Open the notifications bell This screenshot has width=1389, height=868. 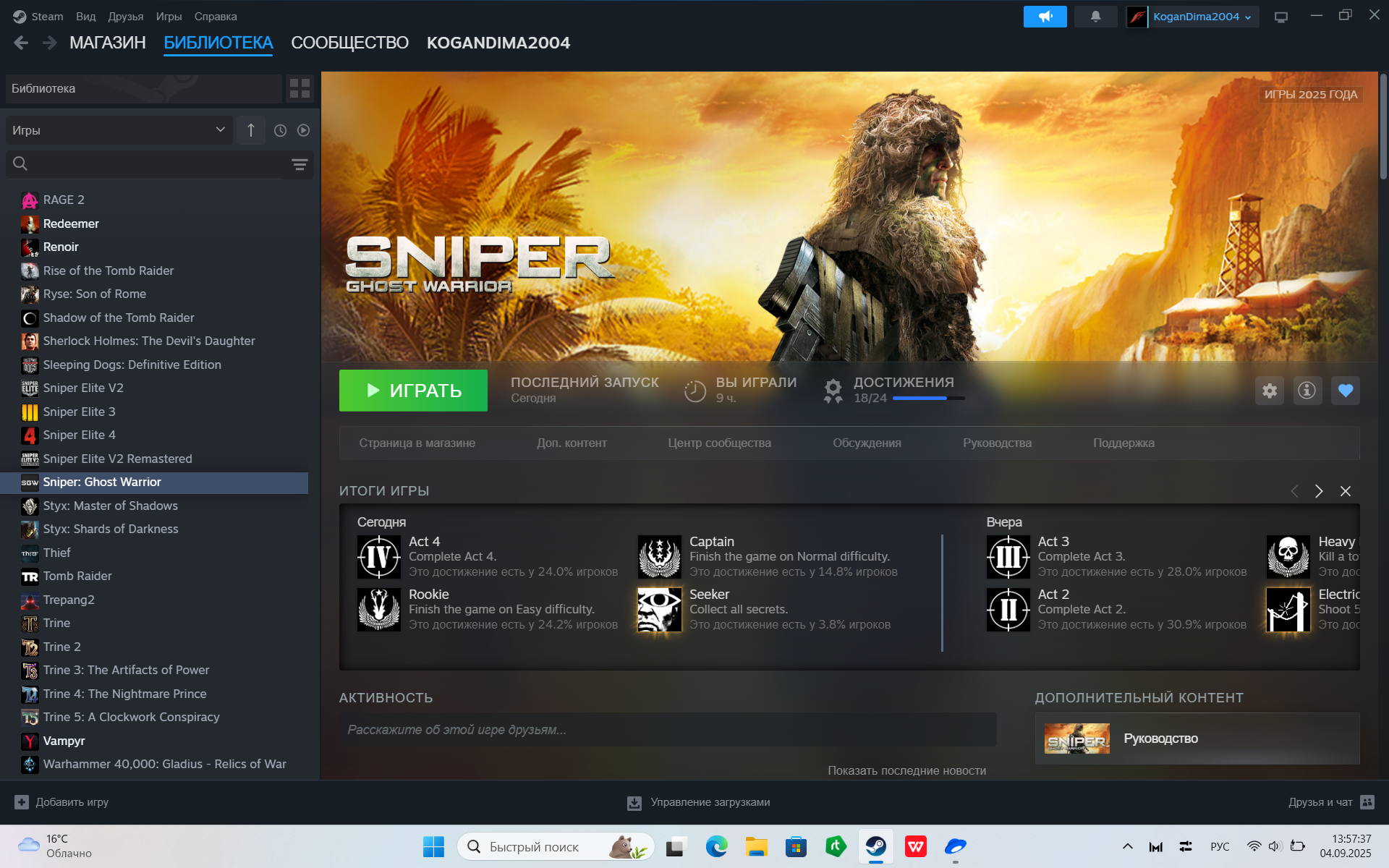point(1095,17)
